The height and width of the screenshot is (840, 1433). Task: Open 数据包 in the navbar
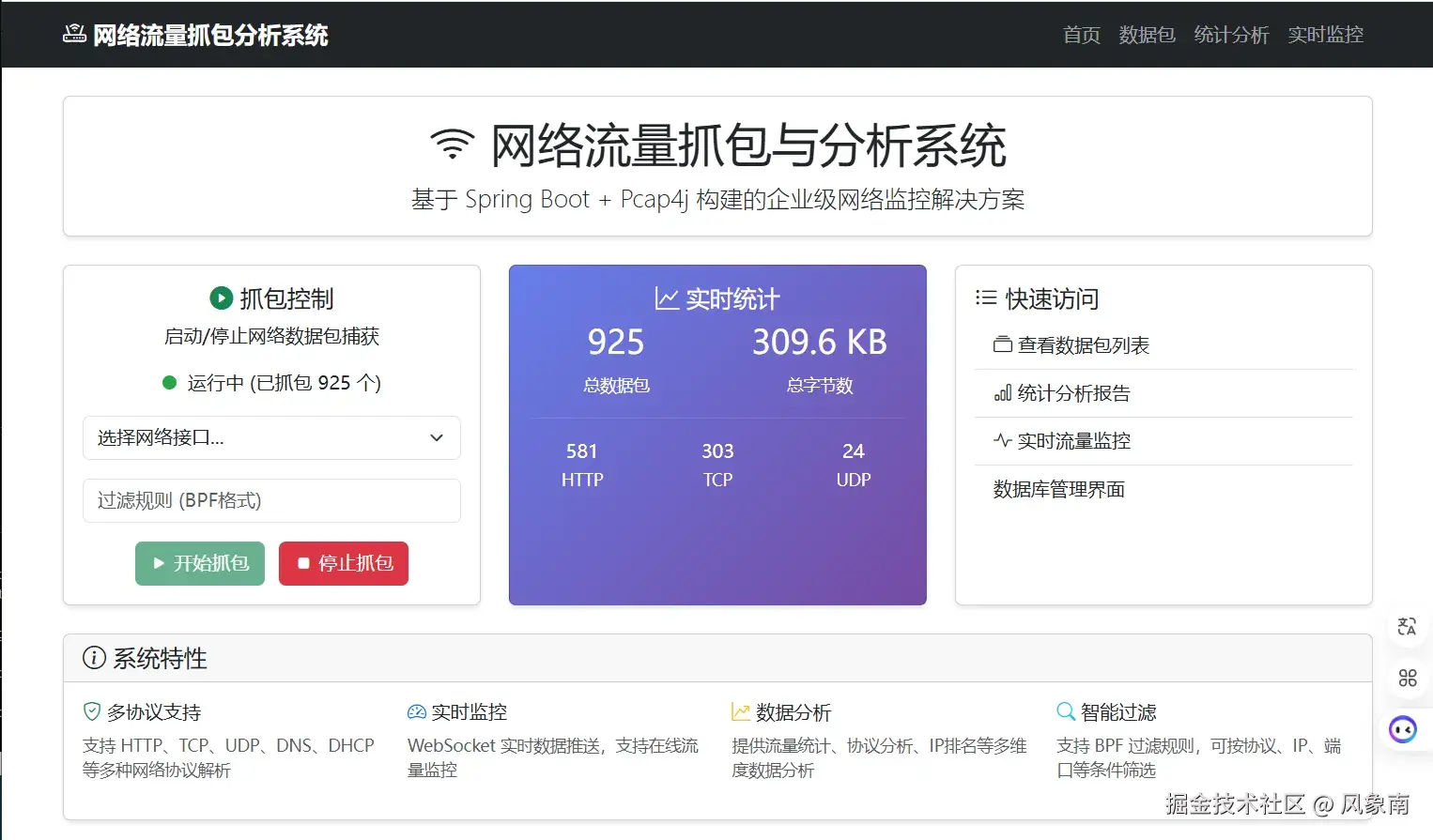[x=1147, y=35]
